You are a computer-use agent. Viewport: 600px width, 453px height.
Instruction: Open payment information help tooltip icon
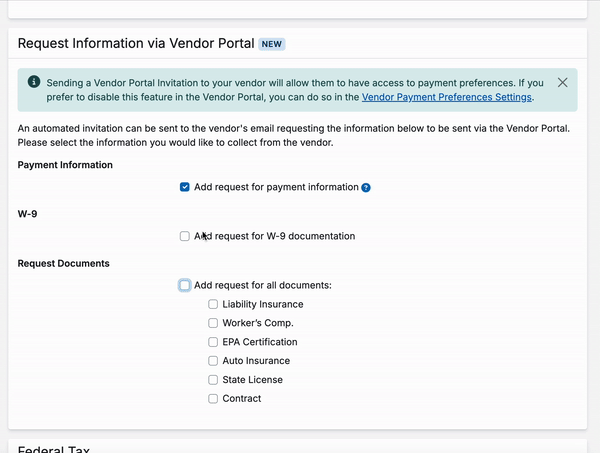pyautogui.click(x=366, y=187)
